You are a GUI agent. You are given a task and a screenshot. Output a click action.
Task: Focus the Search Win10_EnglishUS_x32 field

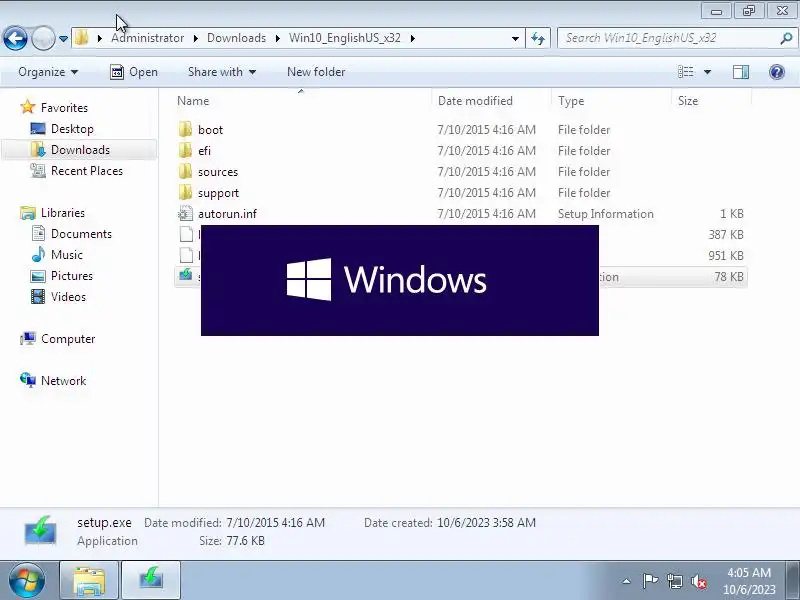[666, 38]
